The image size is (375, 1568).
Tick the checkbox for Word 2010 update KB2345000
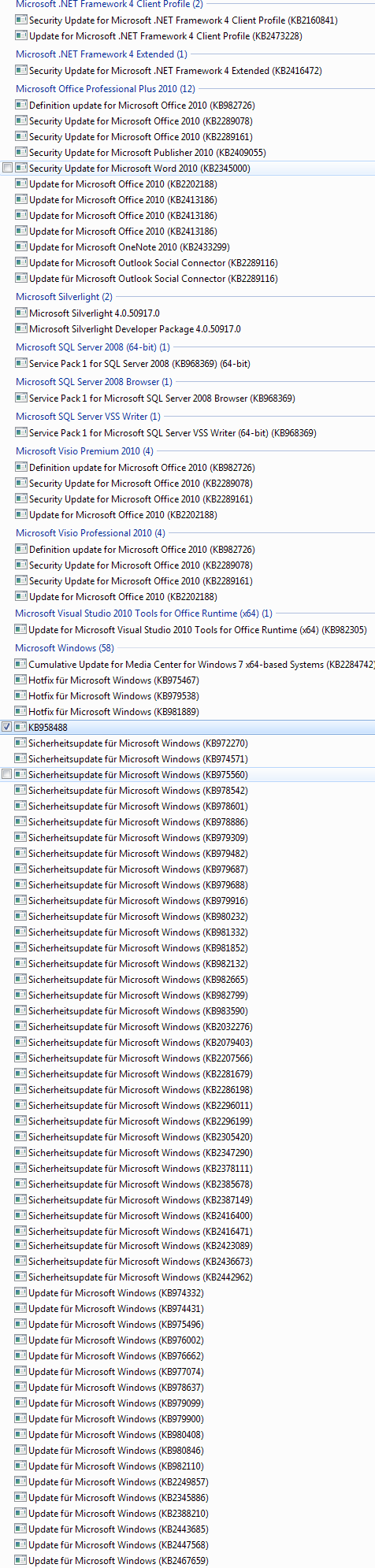click(7, 169)
